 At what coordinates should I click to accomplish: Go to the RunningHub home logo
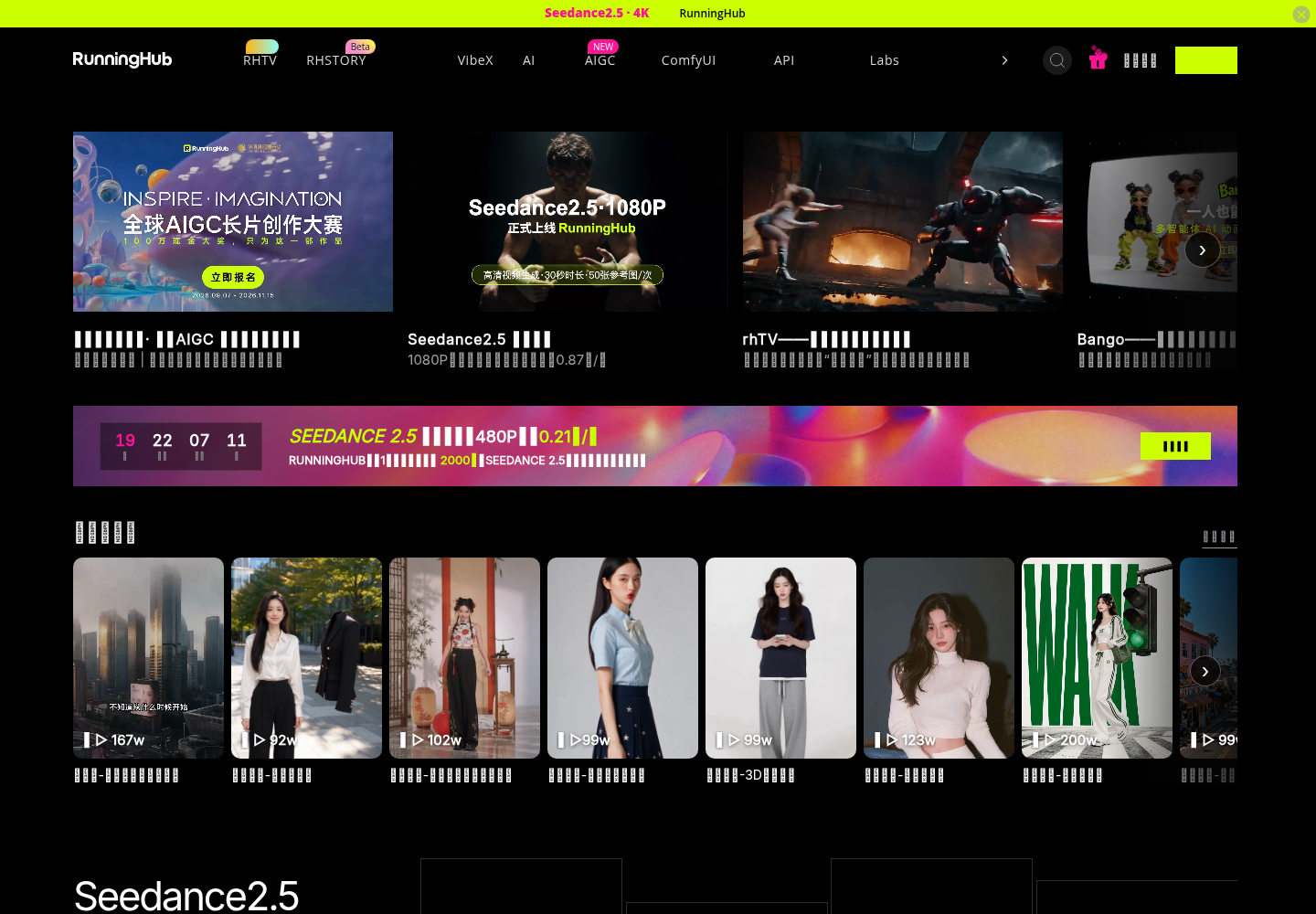(x=122, y=59)
